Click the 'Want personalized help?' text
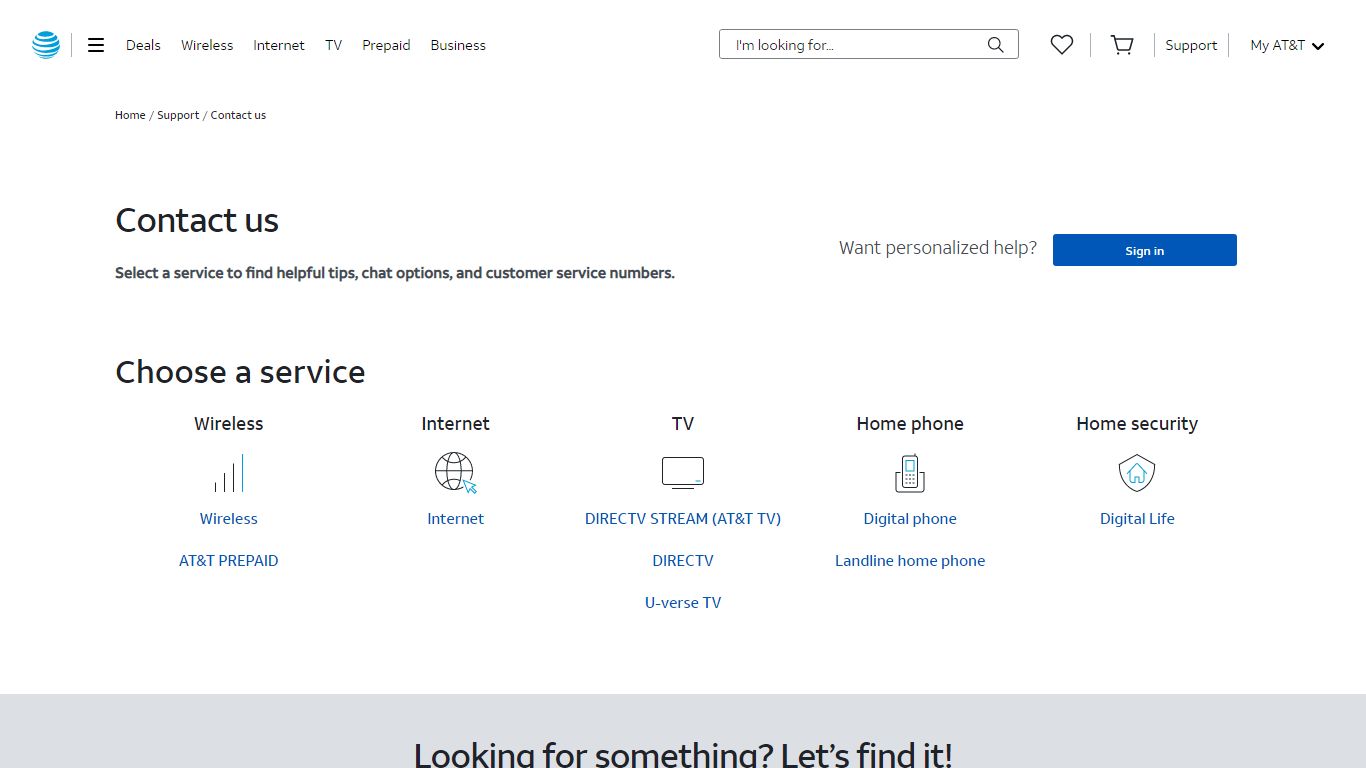The width and height of the screenshot is (1366, 768). point(938,248)
